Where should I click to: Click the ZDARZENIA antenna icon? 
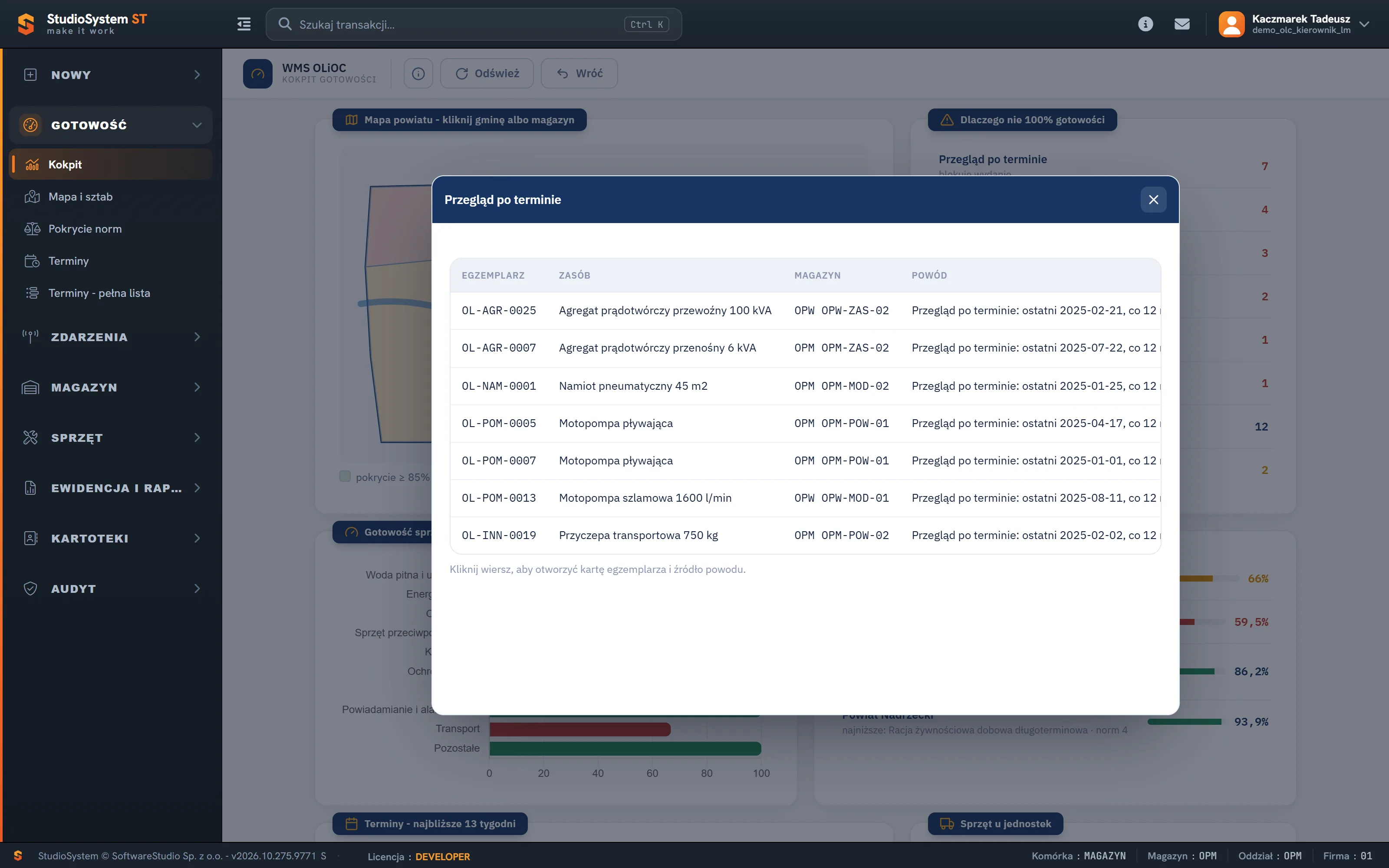click(x=30, y=337)
